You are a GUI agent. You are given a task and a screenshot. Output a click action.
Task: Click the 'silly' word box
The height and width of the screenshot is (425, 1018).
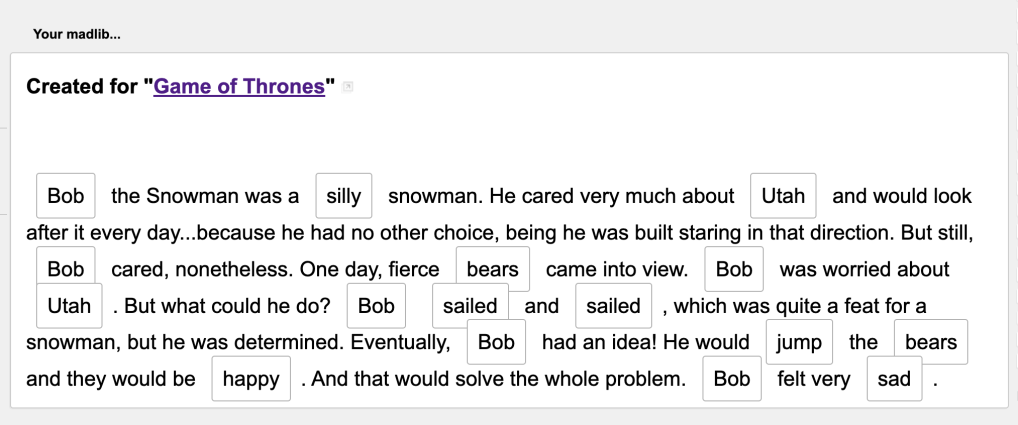343,195
